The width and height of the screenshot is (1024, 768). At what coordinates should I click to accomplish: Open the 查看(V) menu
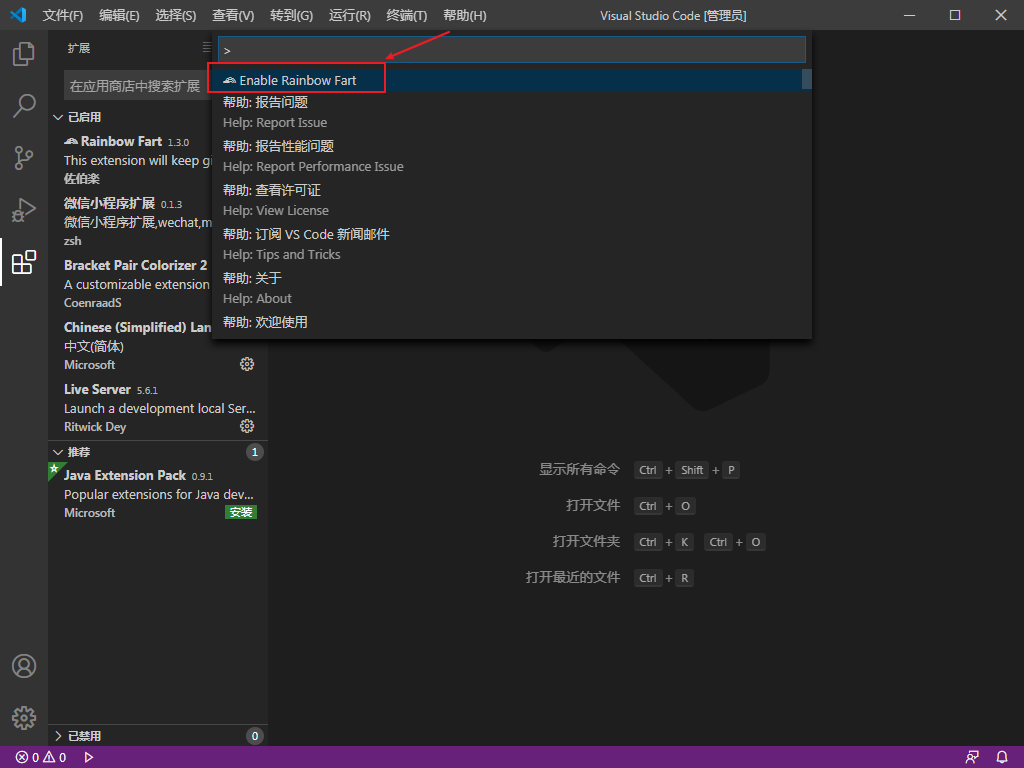233,15
